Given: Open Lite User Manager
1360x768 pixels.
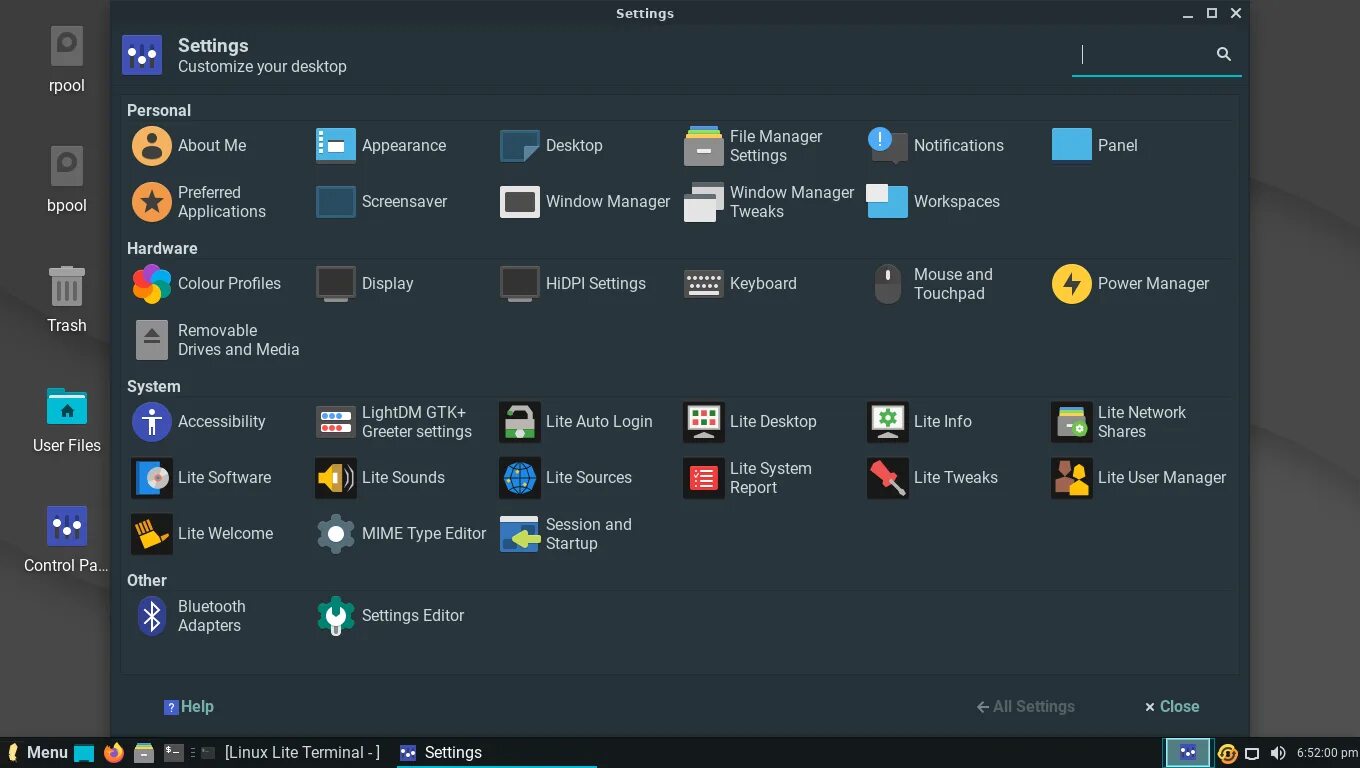Looking at the screenshot, I should coord(1139,478).
